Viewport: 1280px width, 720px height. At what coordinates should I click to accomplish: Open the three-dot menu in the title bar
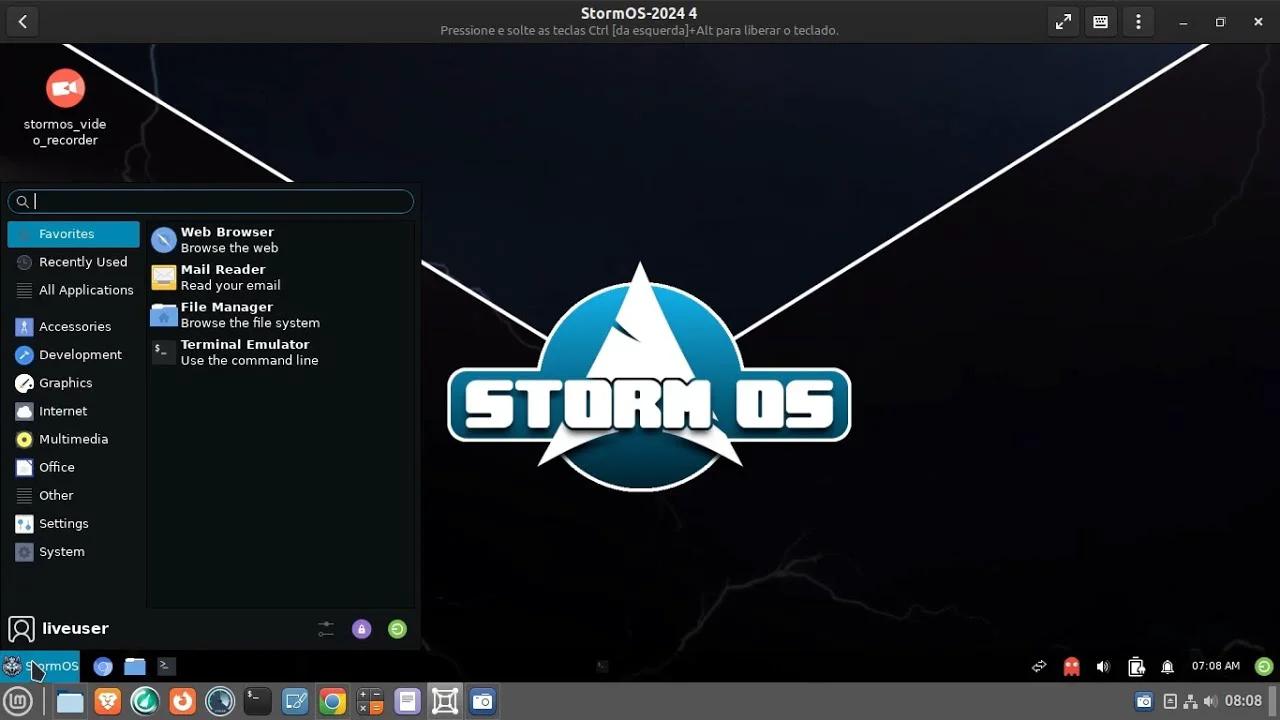(x=1138, y=21)
